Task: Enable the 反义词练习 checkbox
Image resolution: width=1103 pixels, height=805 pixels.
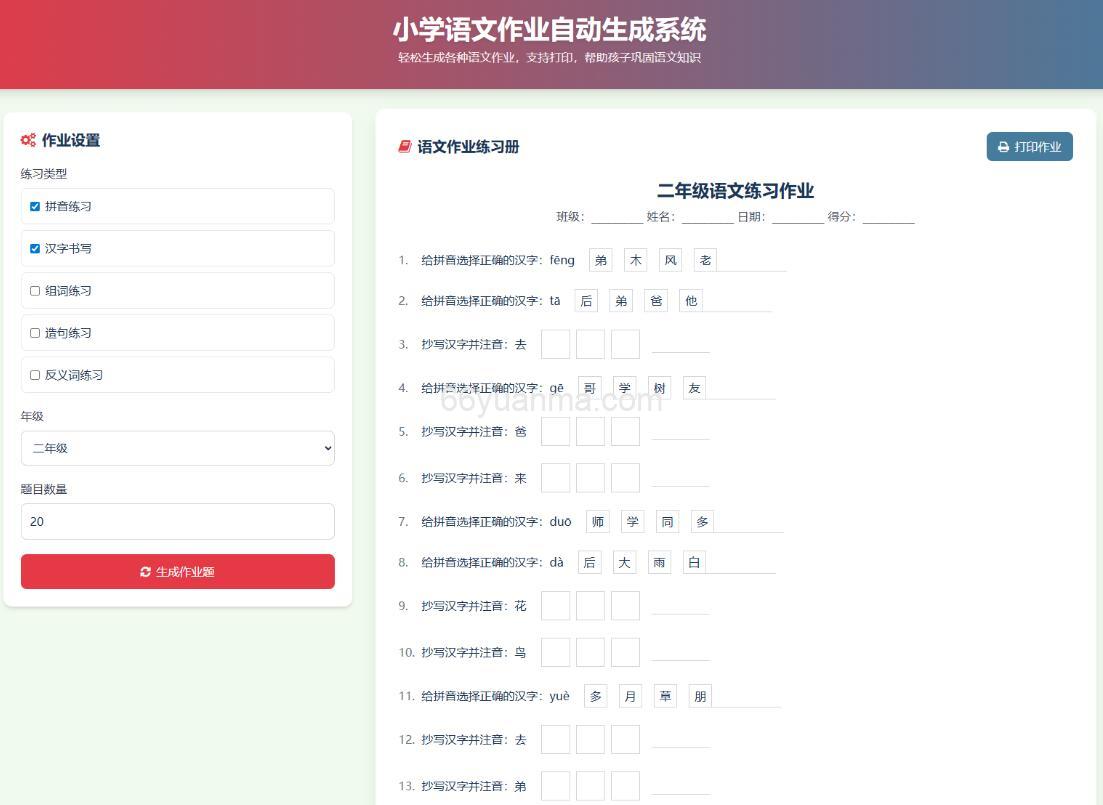Action: [x=33, y=375]
